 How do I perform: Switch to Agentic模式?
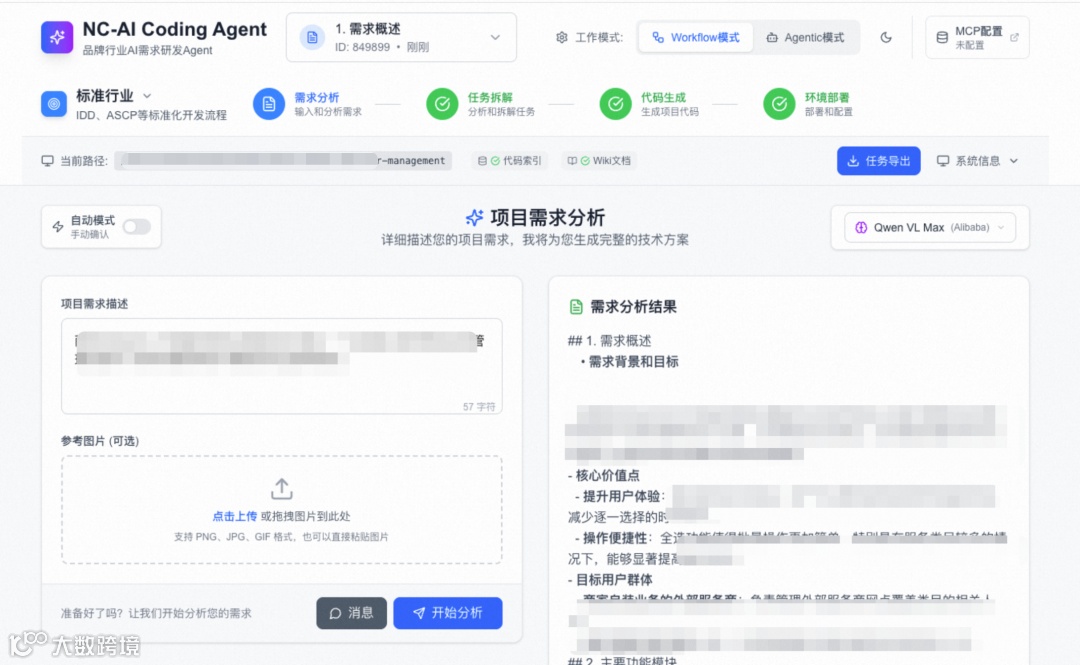(x=805, y=37)
